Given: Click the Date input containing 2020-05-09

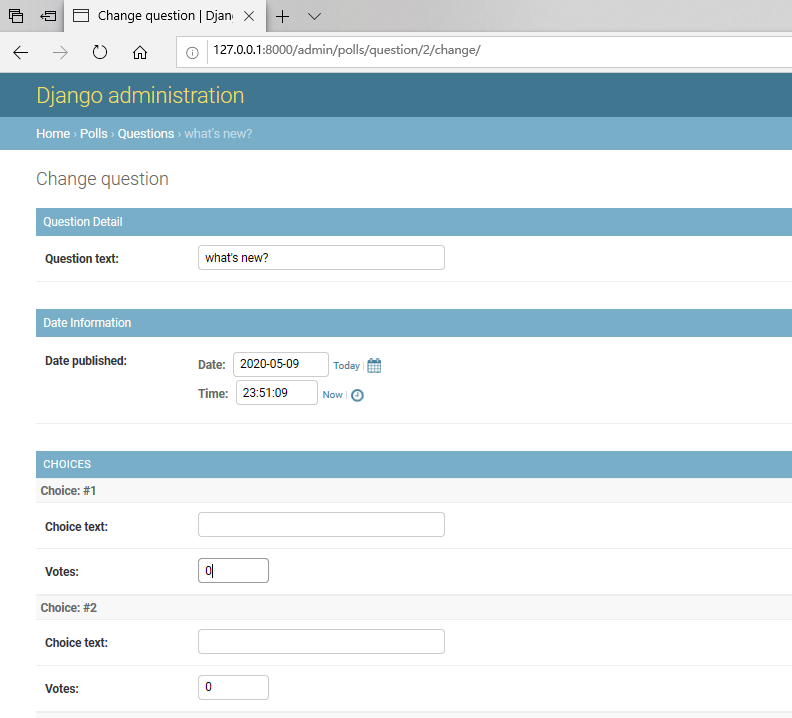Looking at the screenshot, I should [x=280, y=364].
